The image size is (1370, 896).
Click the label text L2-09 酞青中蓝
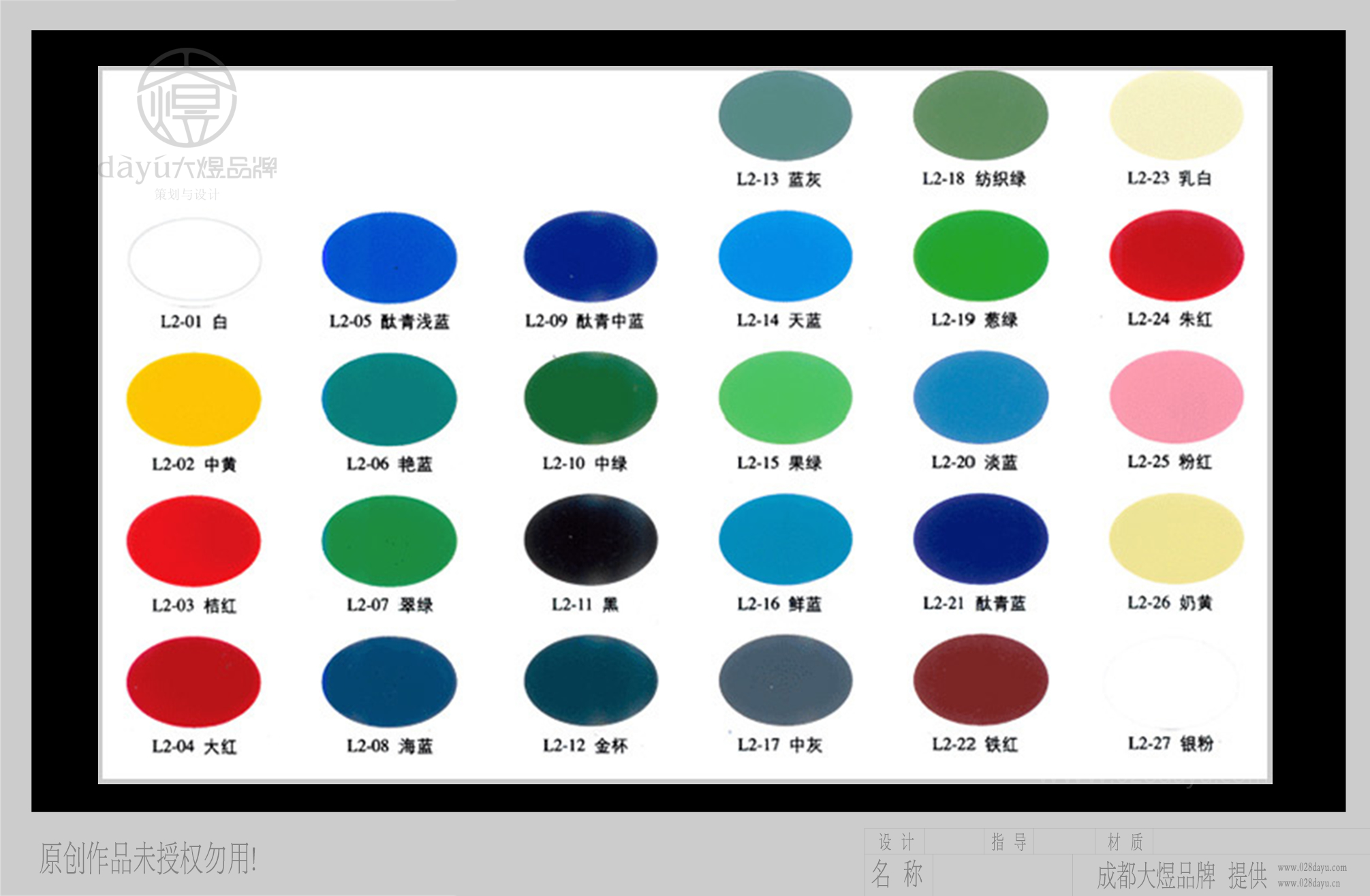[585, 321]
